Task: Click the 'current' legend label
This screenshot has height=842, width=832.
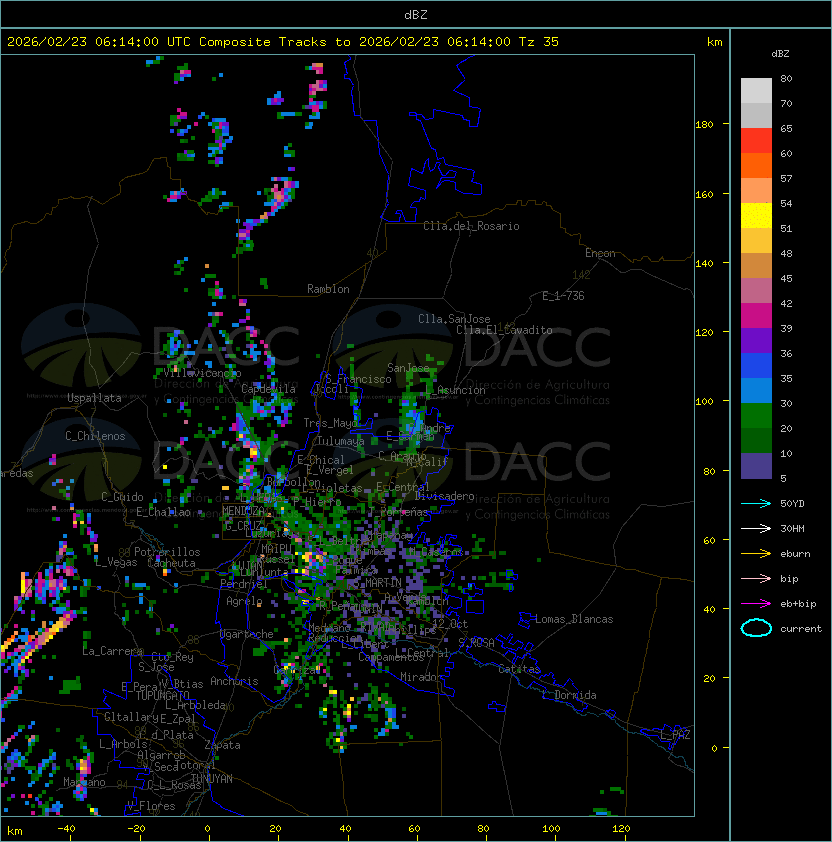Action: pyautogui.click(x=801, y=629)
